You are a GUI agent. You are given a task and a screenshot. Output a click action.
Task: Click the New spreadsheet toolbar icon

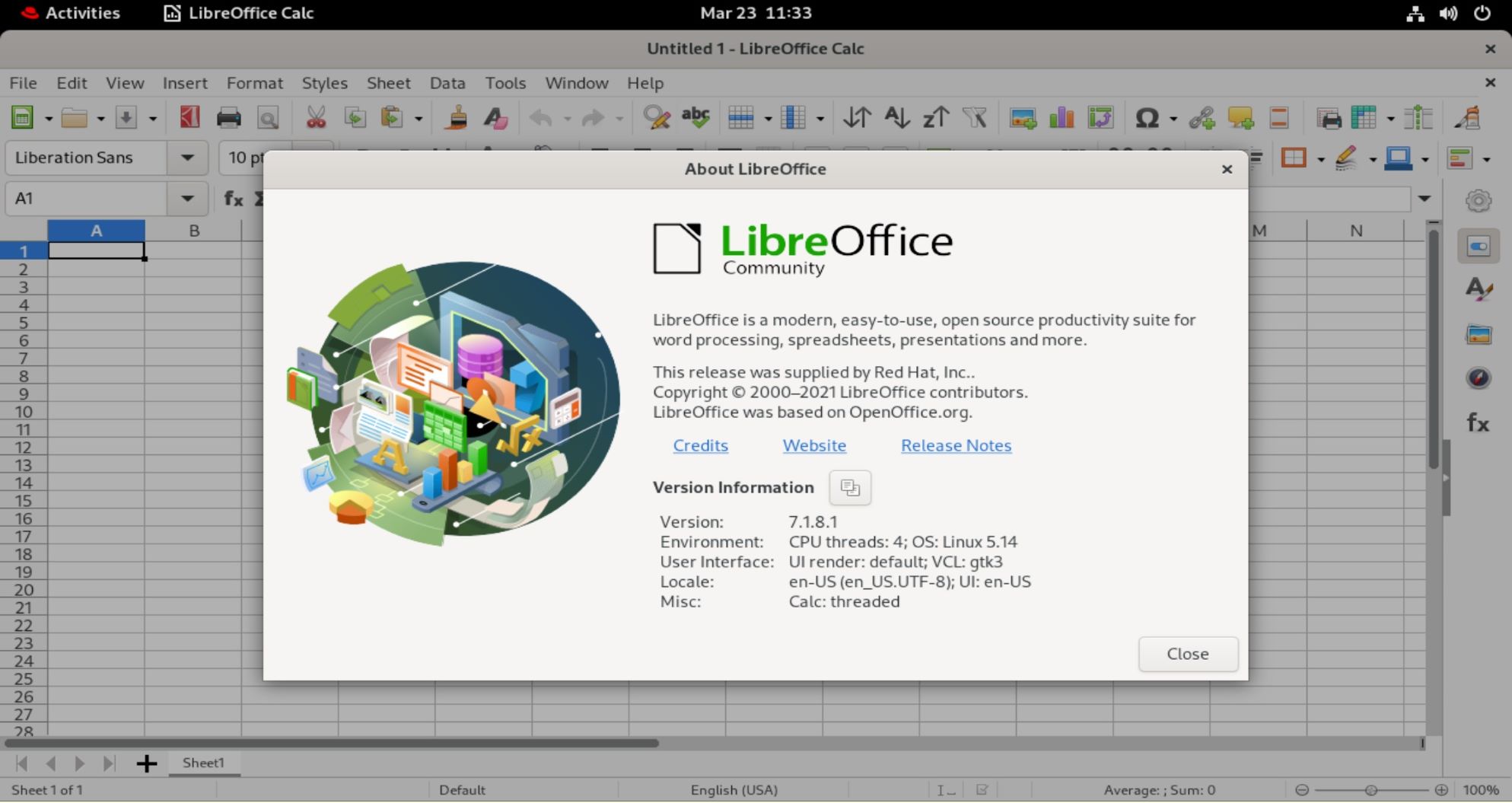coord(22,118)
